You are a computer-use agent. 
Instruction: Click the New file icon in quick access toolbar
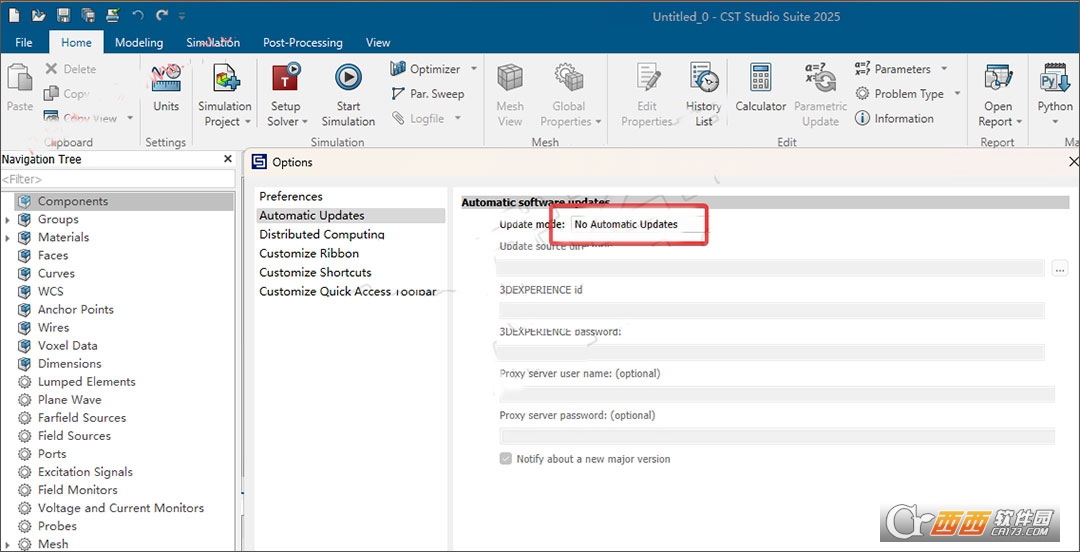pos(14,14)
